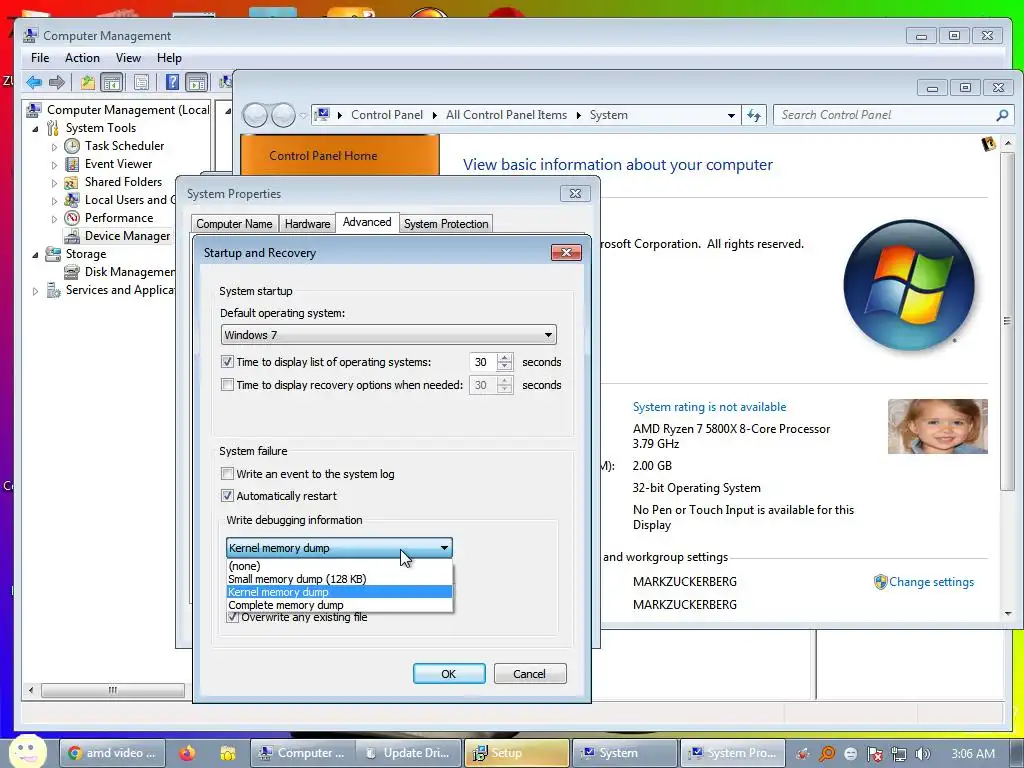The image size is (1024, 768).
Task: Click Forward arrow in Computer Management toolbar
Action: coord(57,82)
